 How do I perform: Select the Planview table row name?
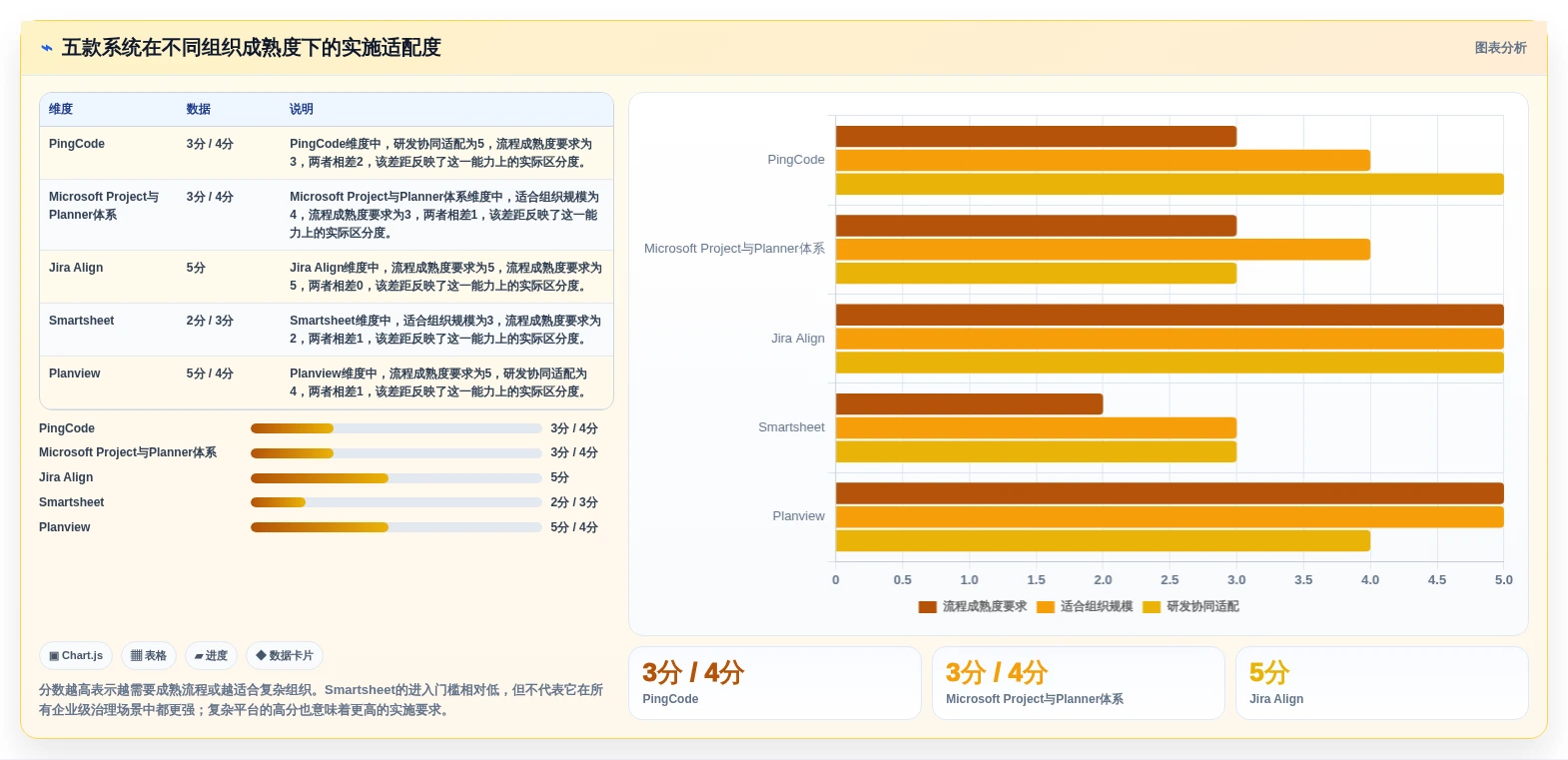(x=75, y=374)
